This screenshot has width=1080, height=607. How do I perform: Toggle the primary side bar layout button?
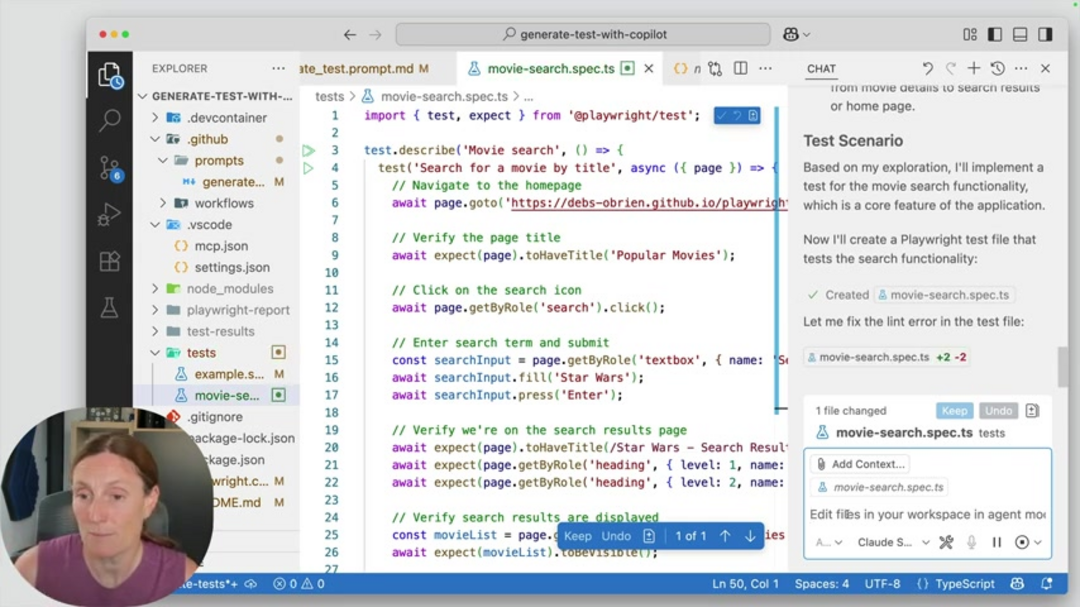click(x=995, y=34)
